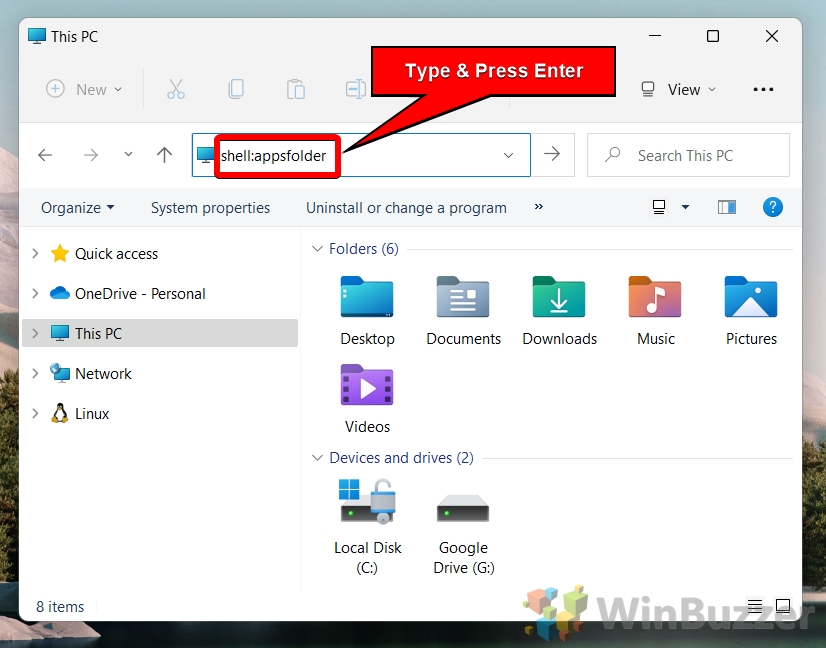Screen dimensions: 826x648
Task: Click the Rename icon in toolbar
Action: (x=356, y=89)
